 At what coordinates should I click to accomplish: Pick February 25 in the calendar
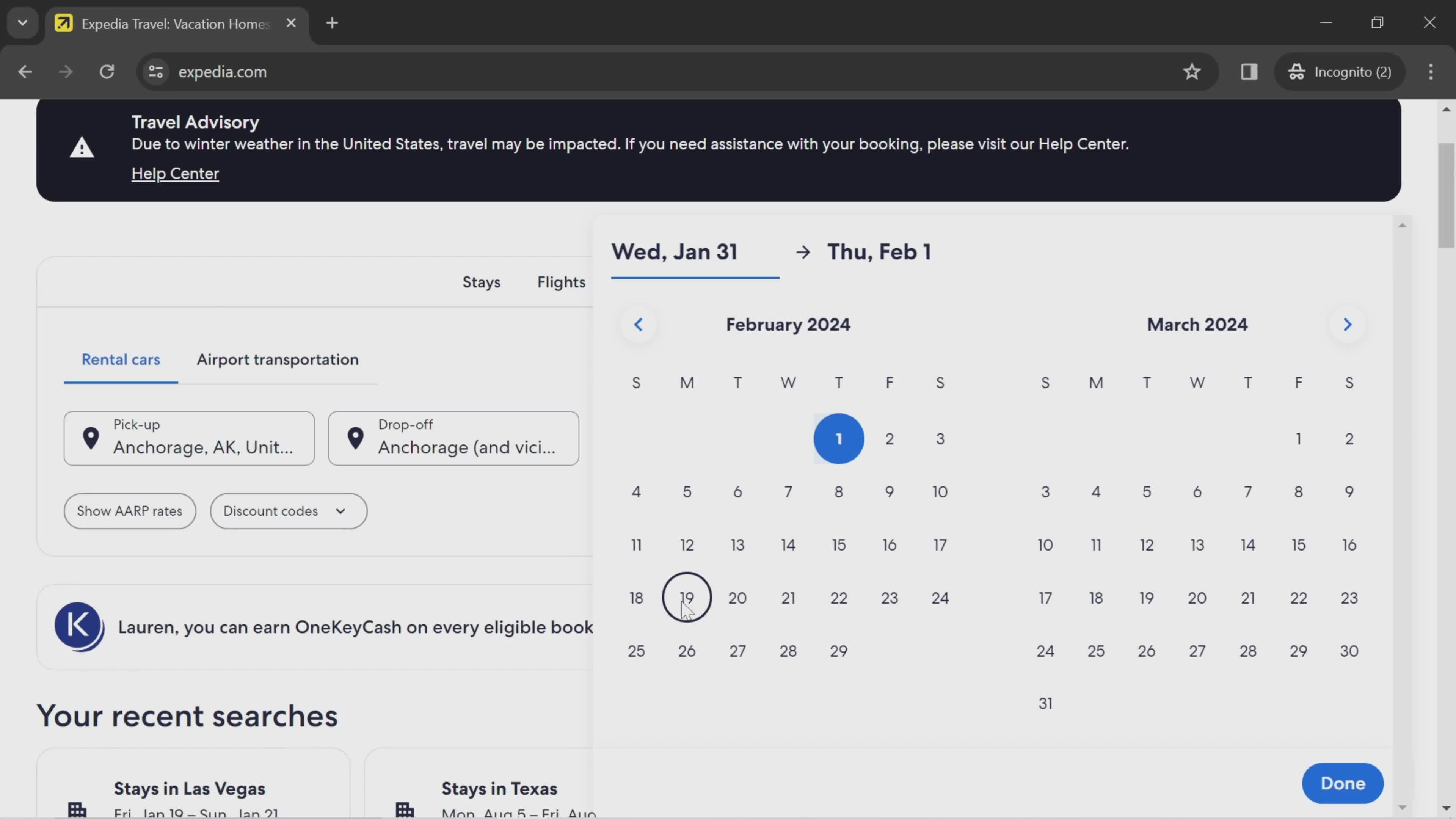pos(636,651)
